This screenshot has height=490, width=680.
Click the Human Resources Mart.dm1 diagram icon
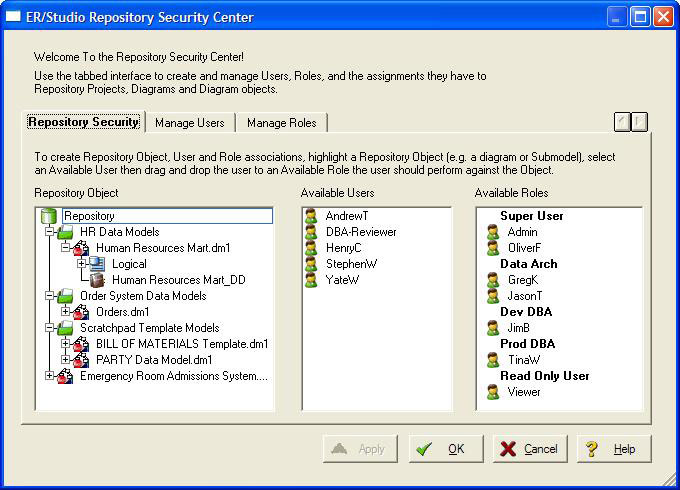81,248
